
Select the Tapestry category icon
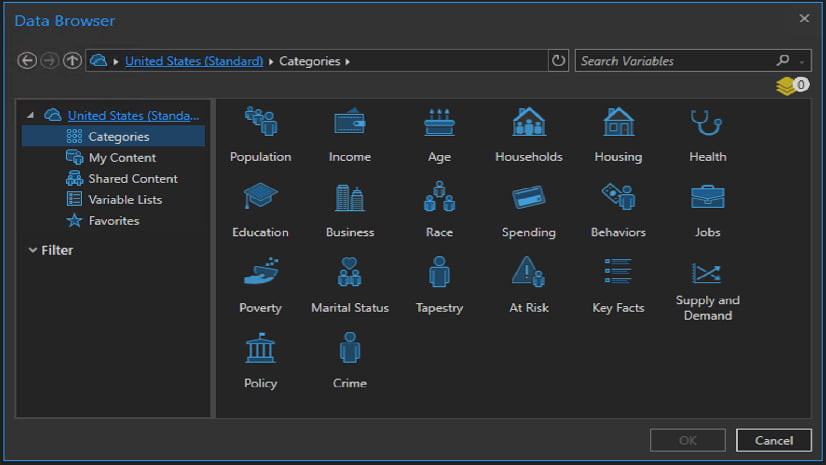(439, 273)
